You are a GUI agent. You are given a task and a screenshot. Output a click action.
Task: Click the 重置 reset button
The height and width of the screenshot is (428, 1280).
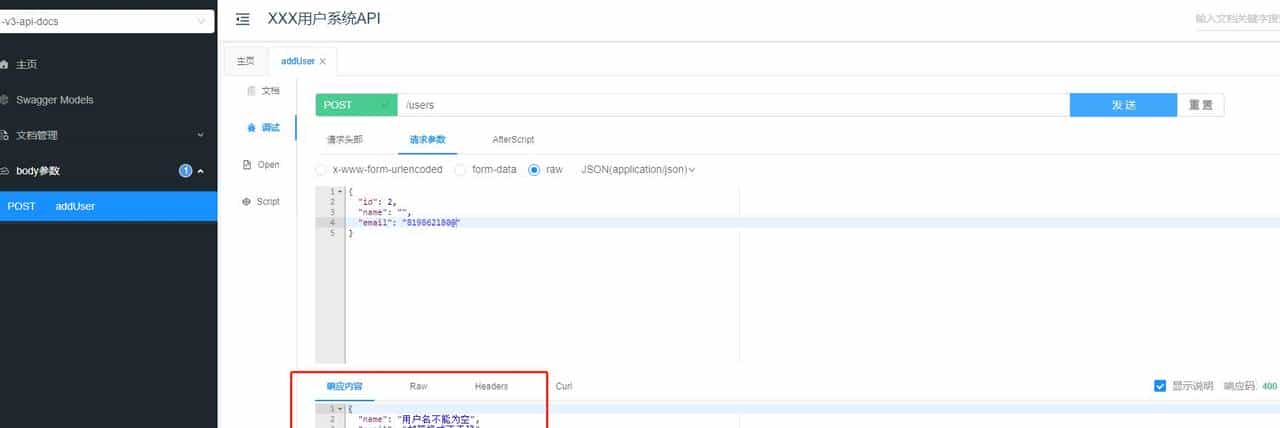1200,105
